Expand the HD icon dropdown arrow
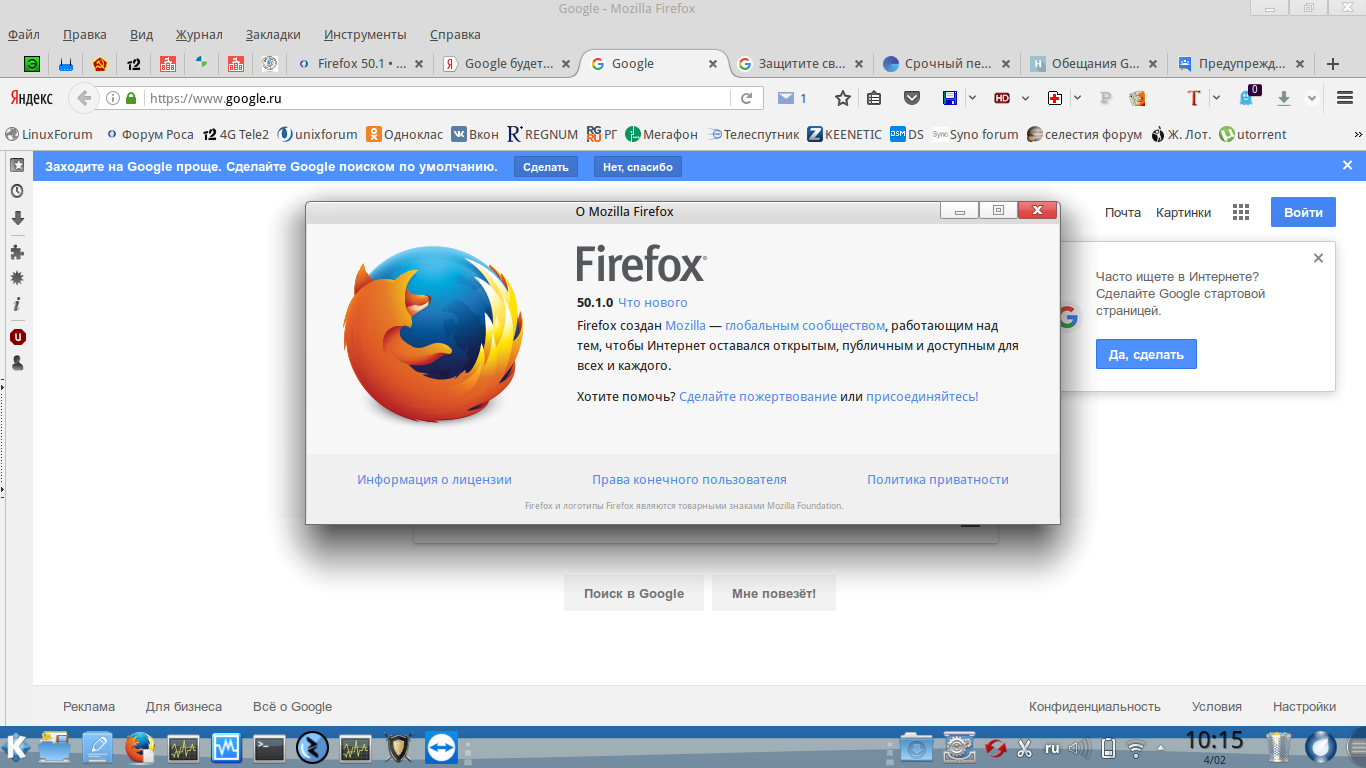Viewport: 1366px width, 768px height. [x=1025, y=98]
